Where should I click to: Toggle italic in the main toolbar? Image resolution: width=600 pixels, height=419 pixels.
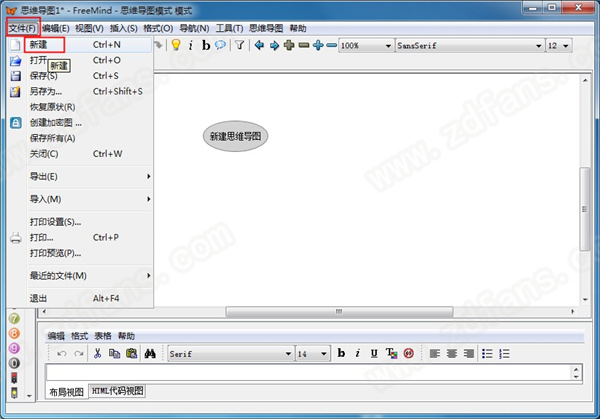191,46
